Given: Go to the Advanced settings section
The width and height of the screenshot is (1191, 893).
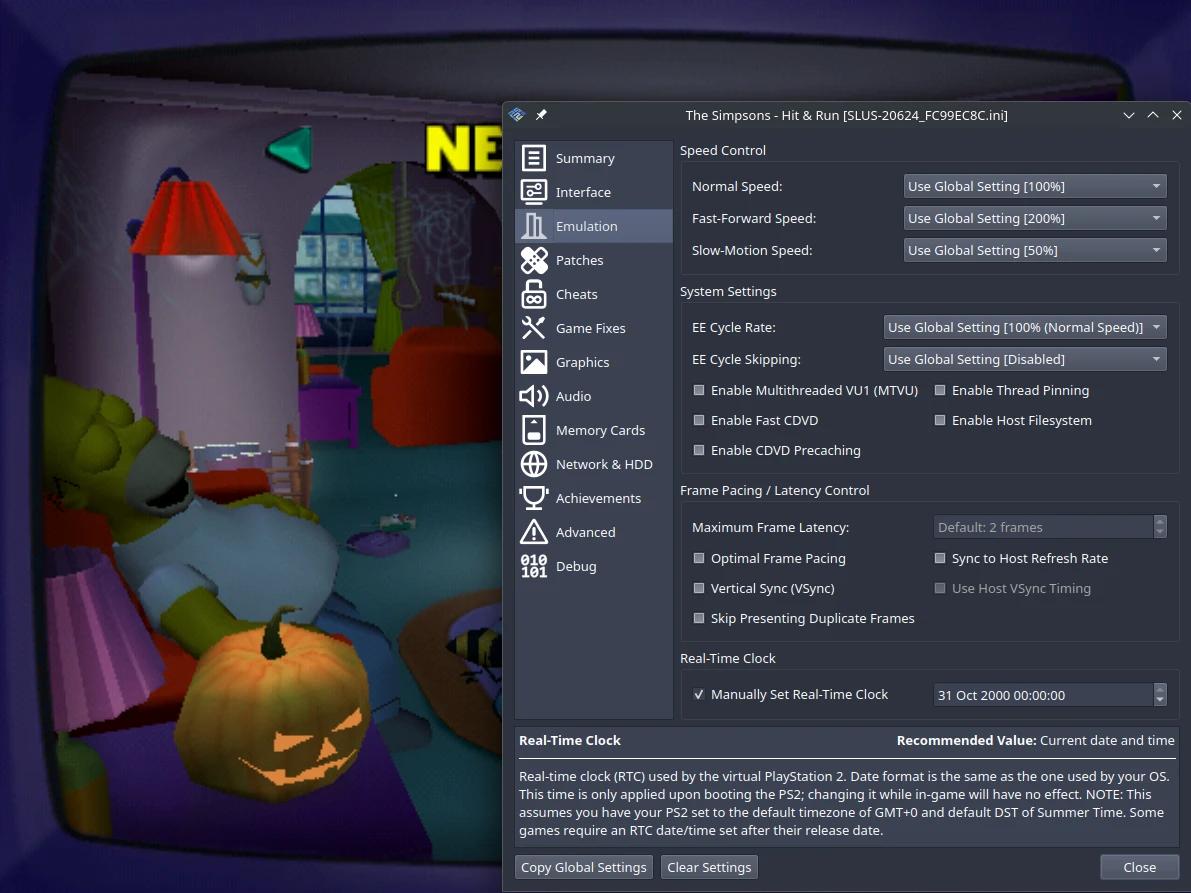Looking at the screenshot, I should 585,533.
